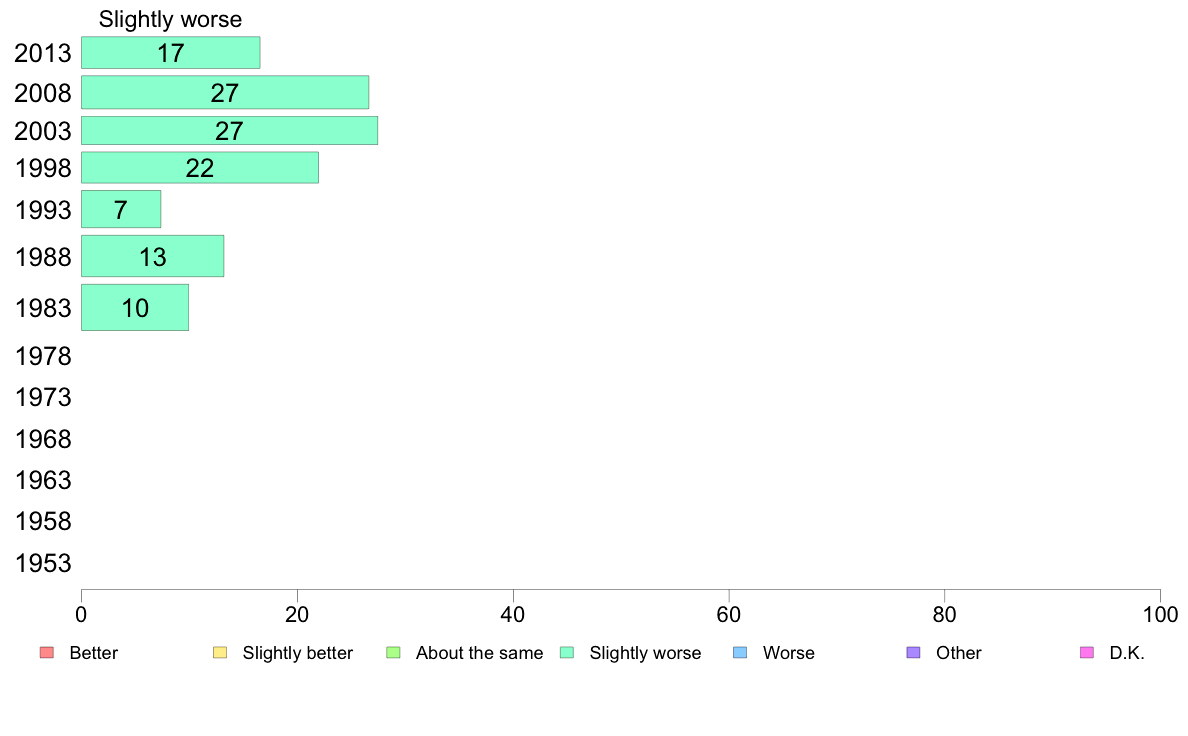Select the 1978 year label
Image resolution: width=1188 pixels, height=736 pixels.
click(43, 356)
